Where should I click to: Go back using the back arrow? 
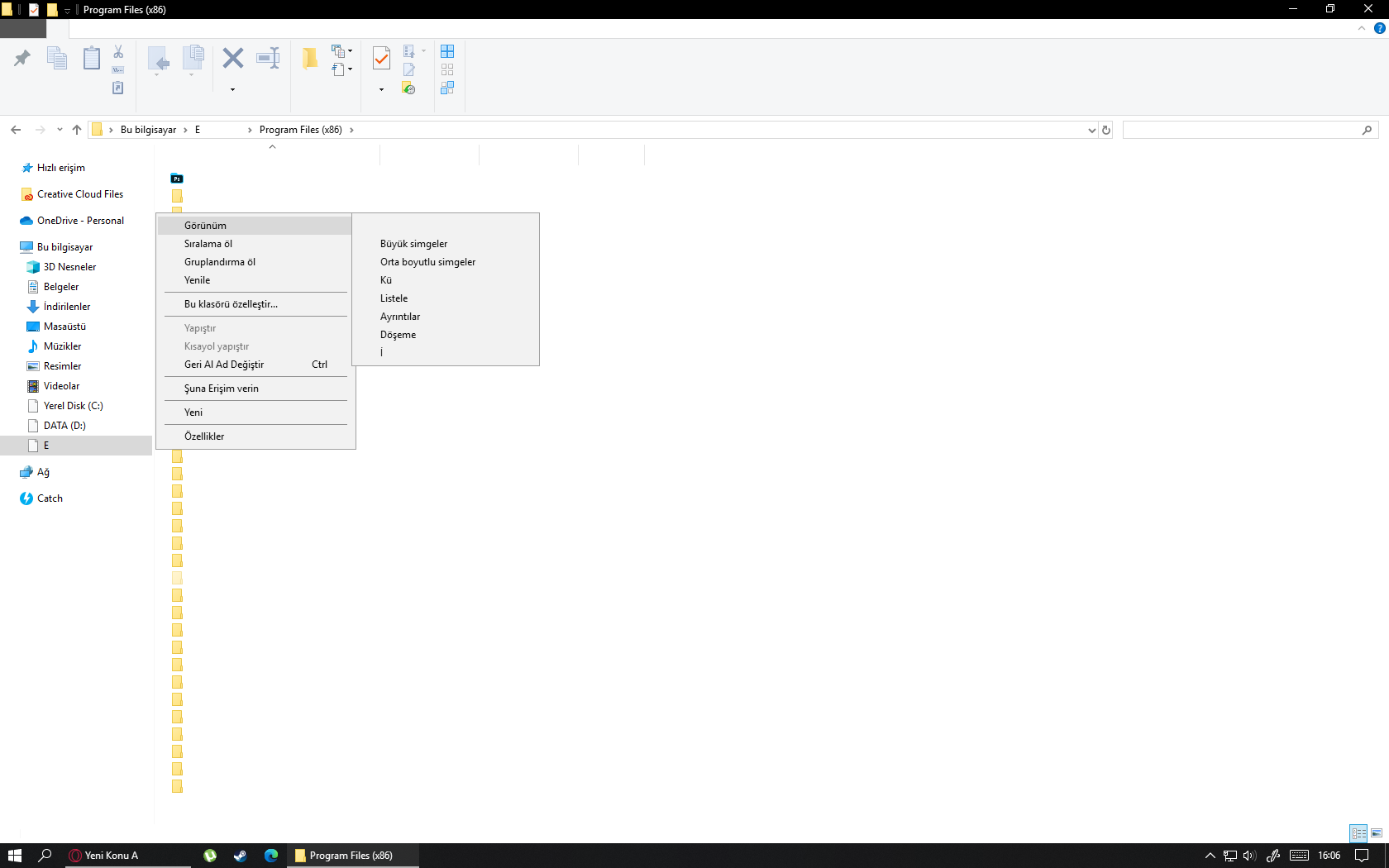tap(16, 130)
